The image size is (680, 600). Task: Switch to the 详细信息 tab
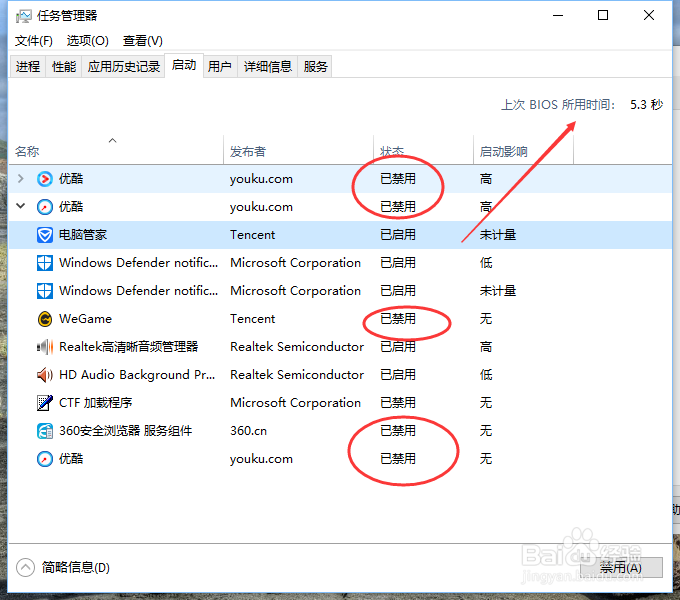pos(268,66)
